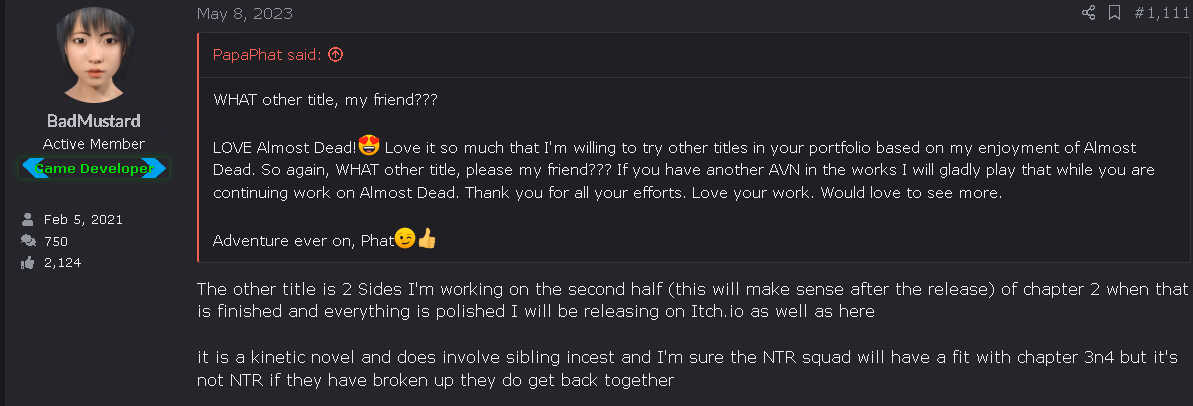Click the heart-eyes emoji in the quote
Screen dimensions: 1193x406
tap(368, 145)
